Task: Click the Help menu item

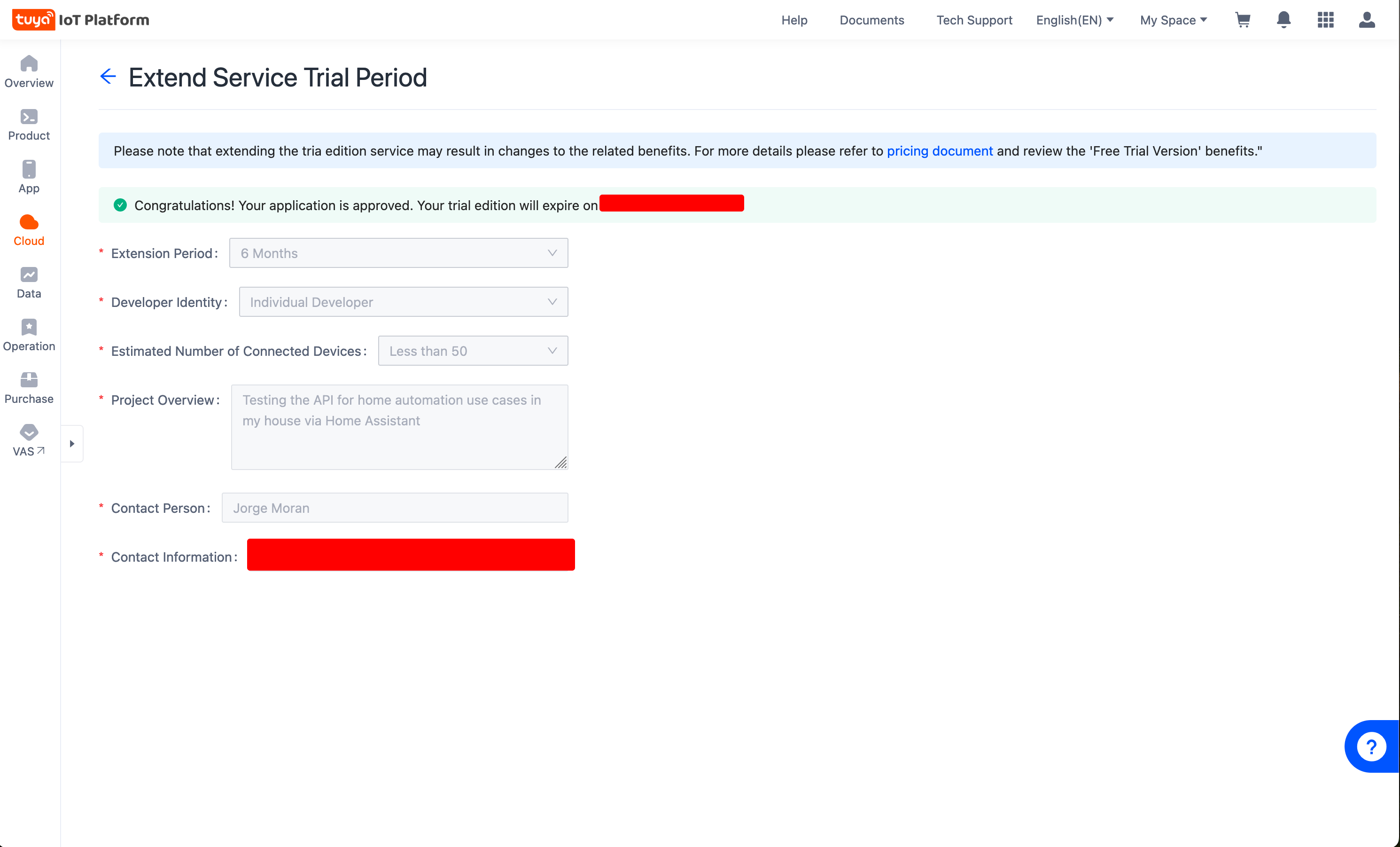Action: click(x=795, y=19)
